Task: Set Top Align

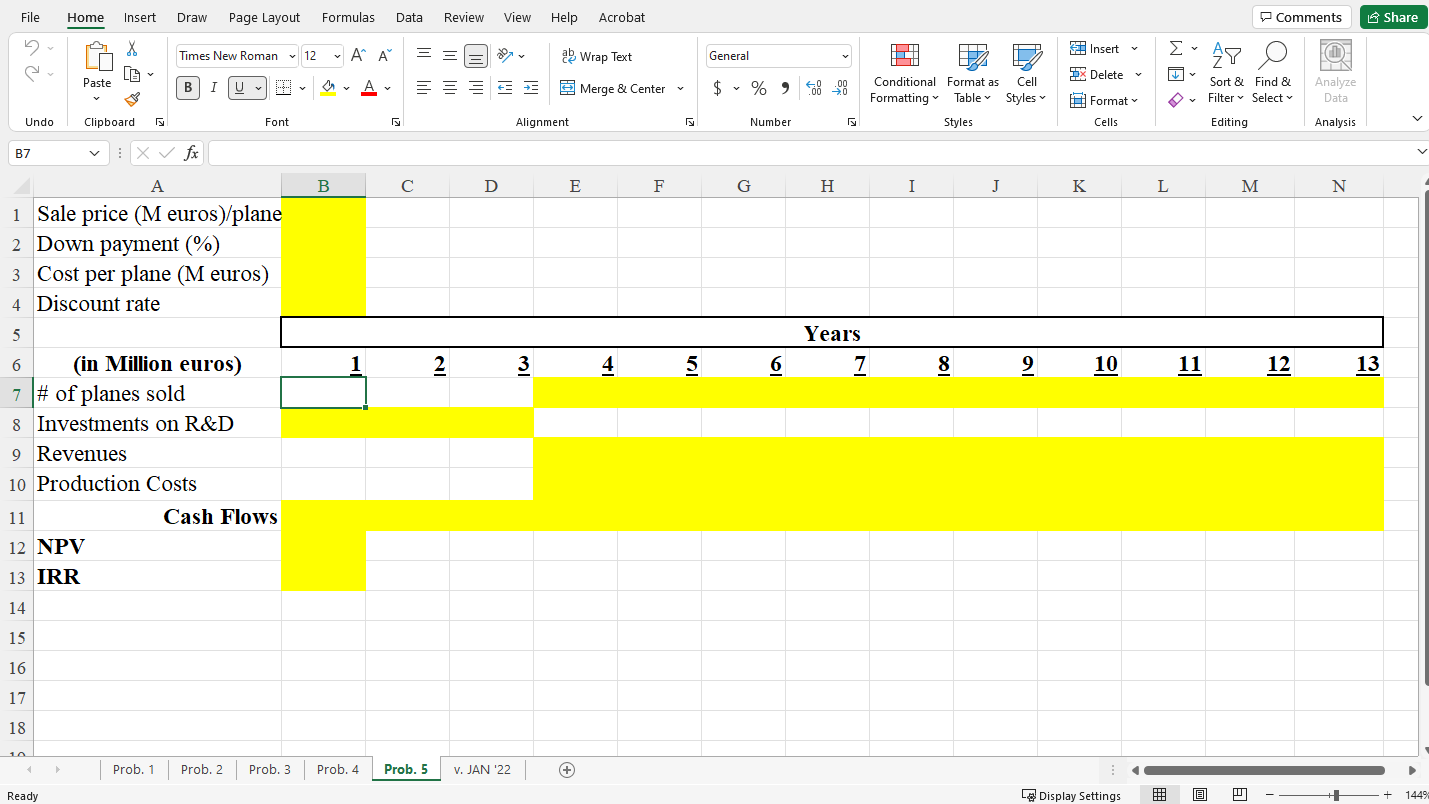Action: 424,56
